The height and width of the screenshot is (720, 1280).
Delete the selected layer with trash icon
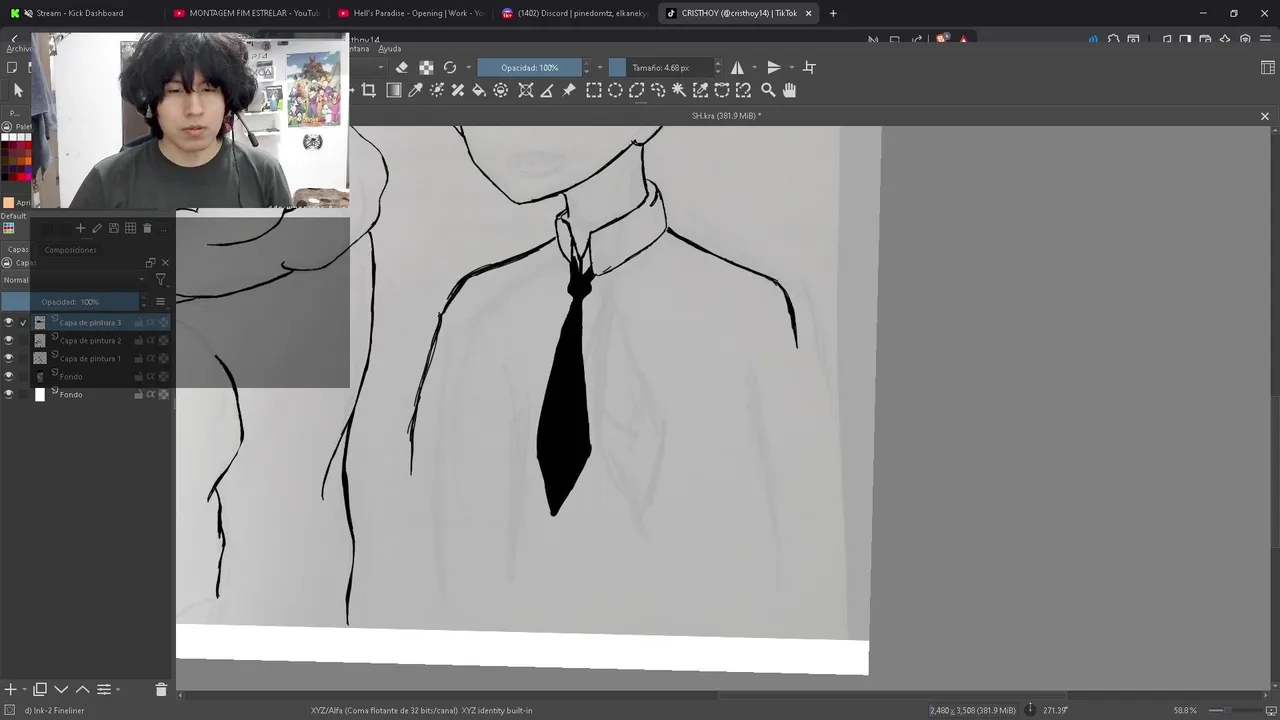tap(161, 689)
